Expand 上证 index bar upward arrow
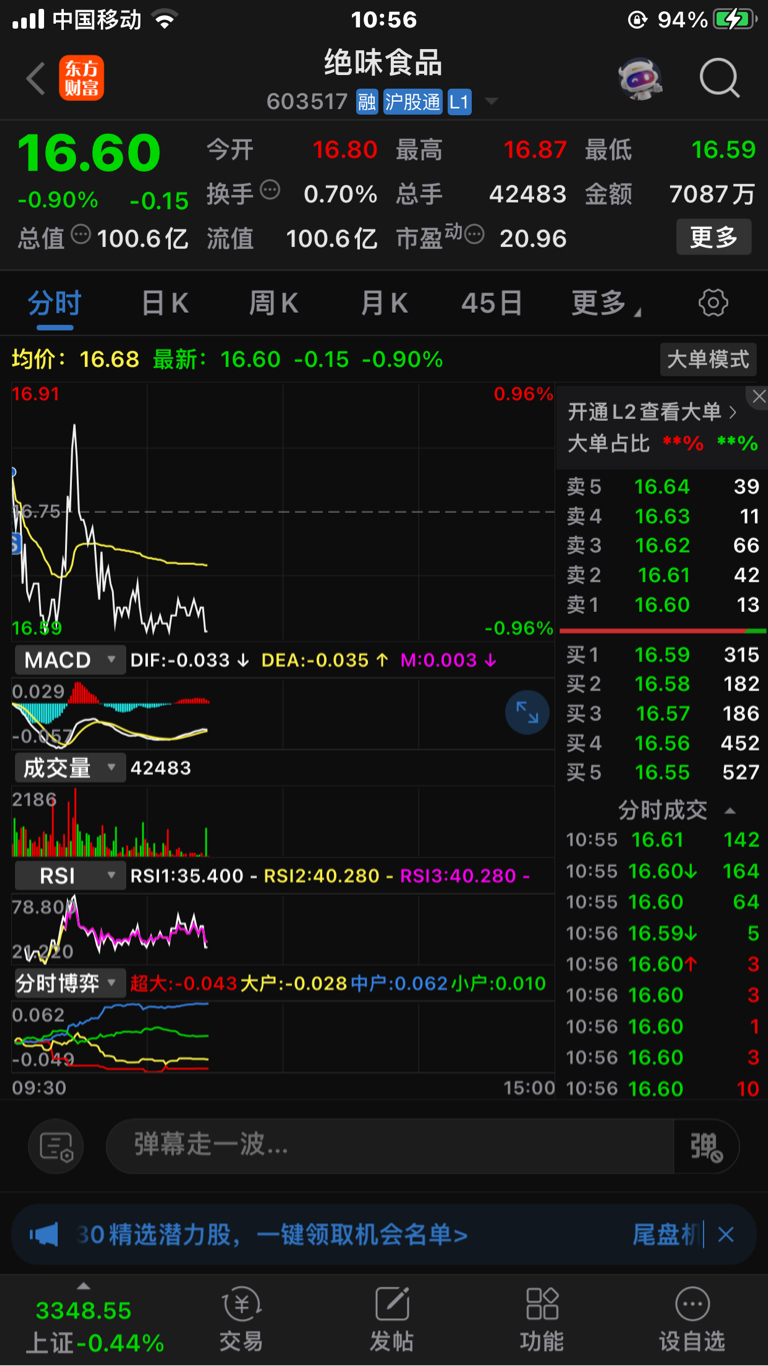The width and height of the screenshot is (768, 1366). click(84, 1287)
